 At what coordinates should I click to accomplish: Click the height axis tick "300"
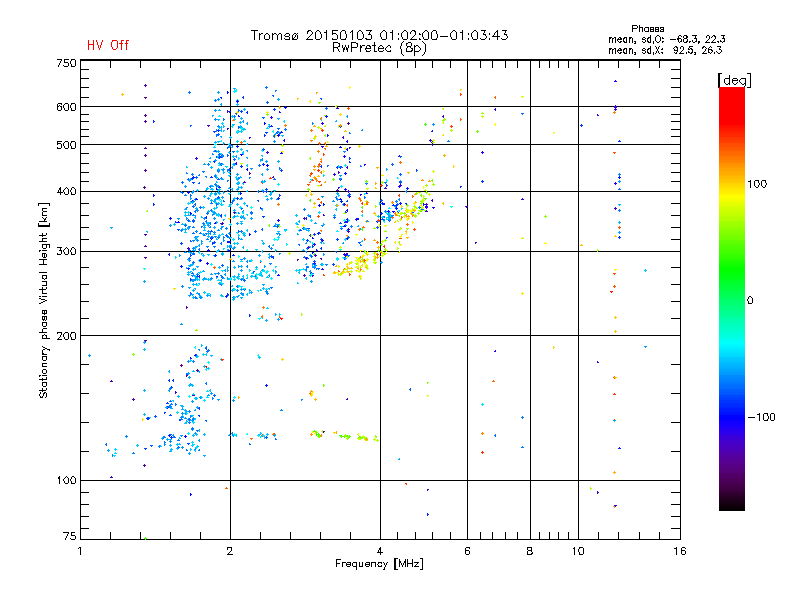coord(66,251)
